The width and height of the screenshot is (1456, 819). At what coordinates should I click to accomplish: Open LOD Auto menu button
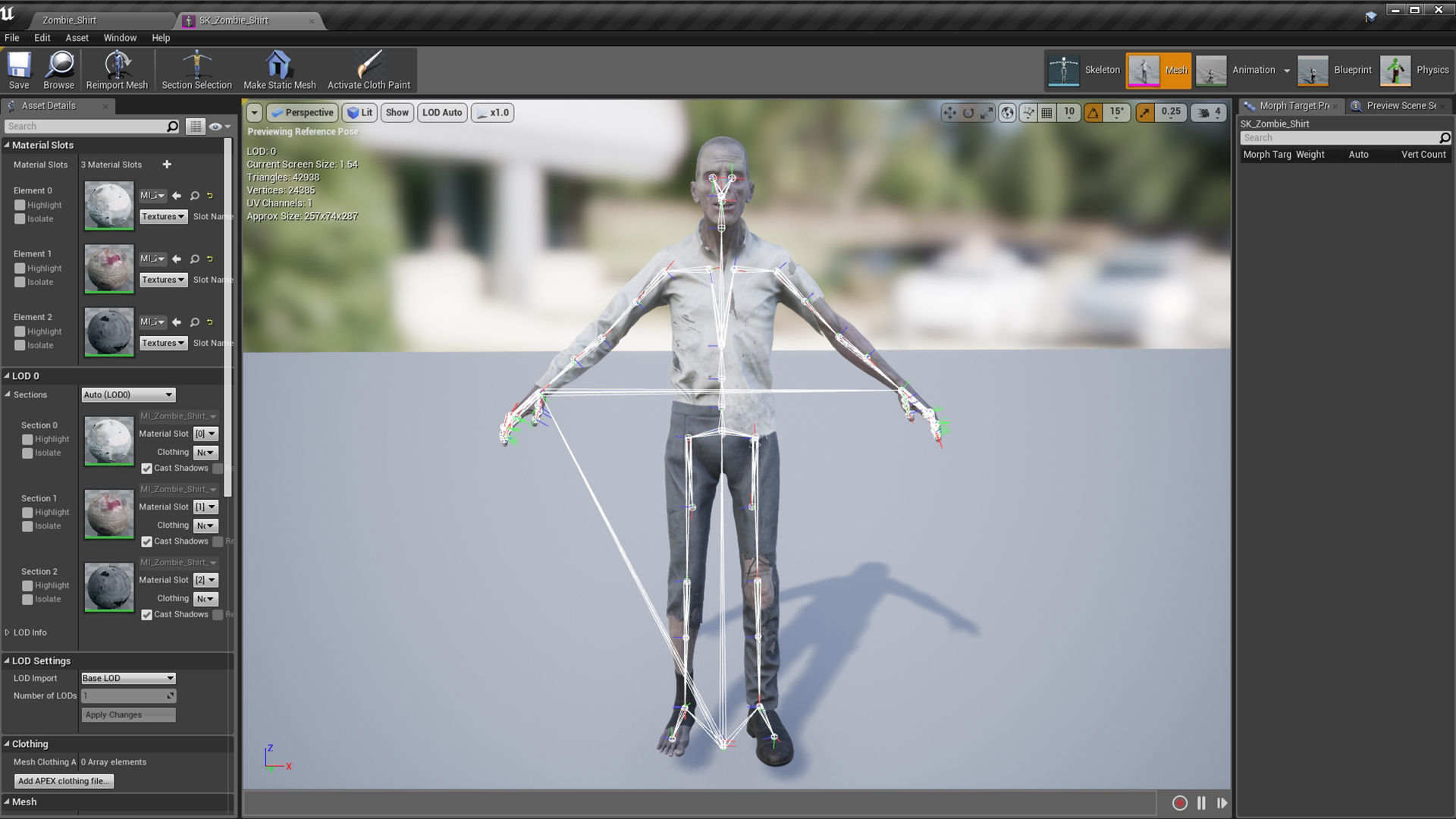point(442,113)
